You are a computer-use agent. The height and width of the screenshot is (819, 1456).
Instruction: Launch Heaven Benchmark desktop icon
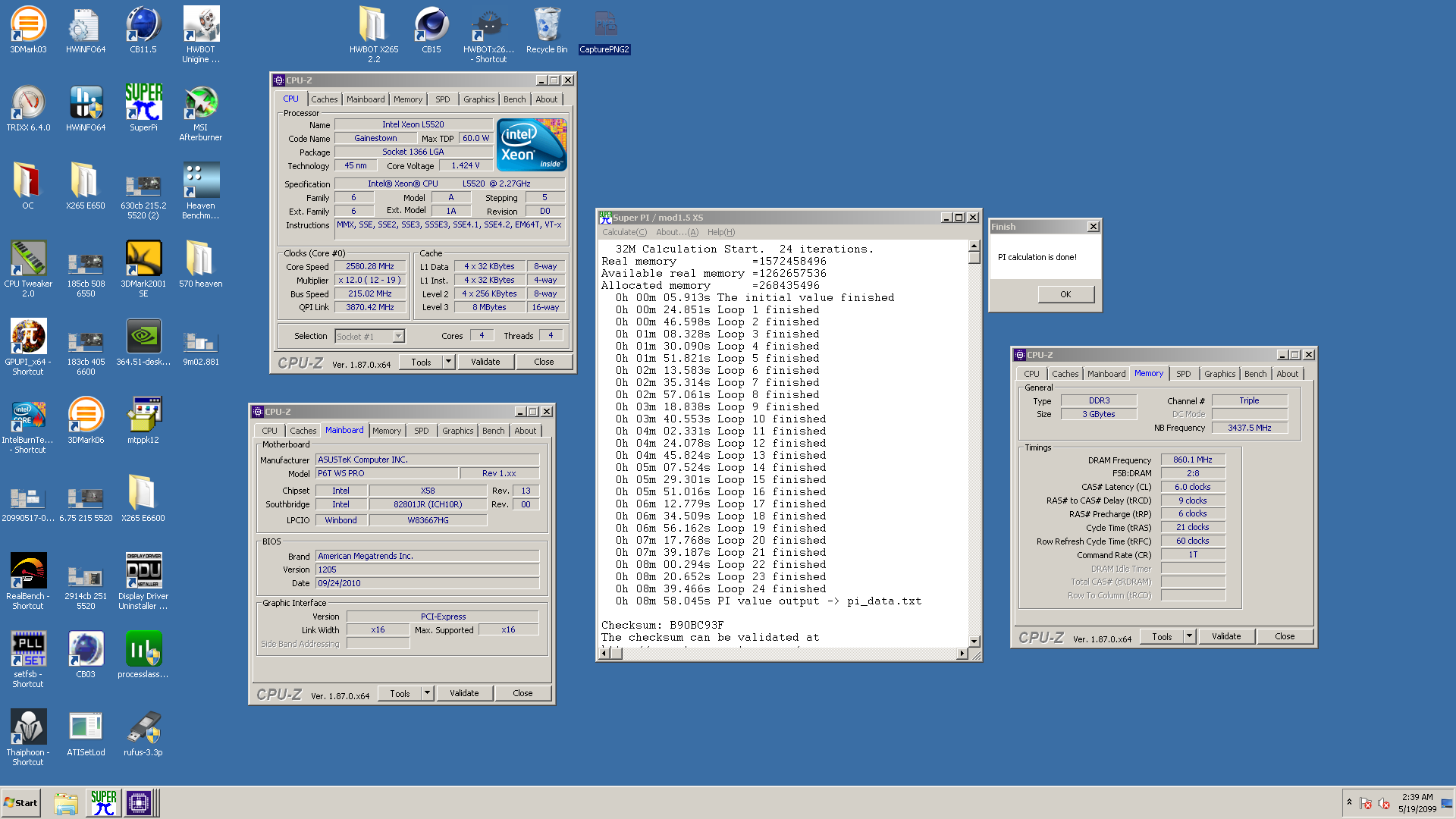pyautogui.click(x=201, y=191)
